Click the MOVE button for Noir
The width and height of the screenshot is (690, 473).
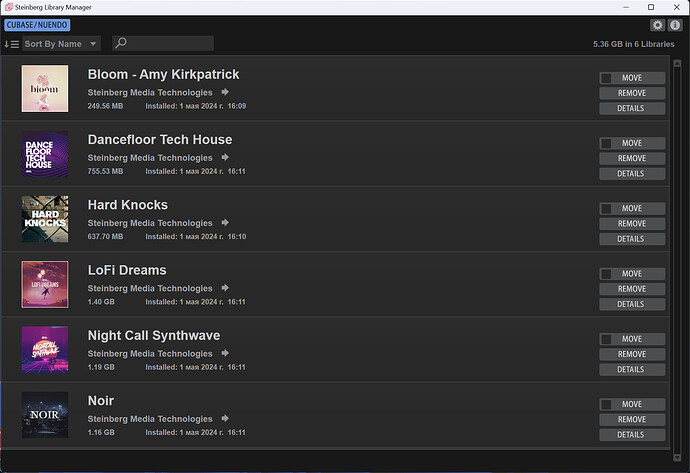(x=632, y=404)
